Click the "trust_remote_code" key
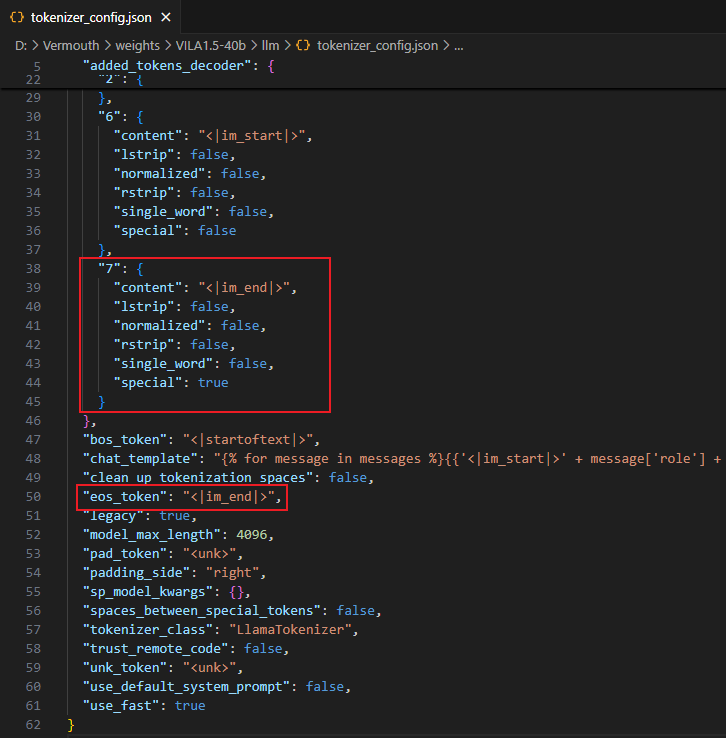This screenshot has width=726, height=738. tap(155, 649)
